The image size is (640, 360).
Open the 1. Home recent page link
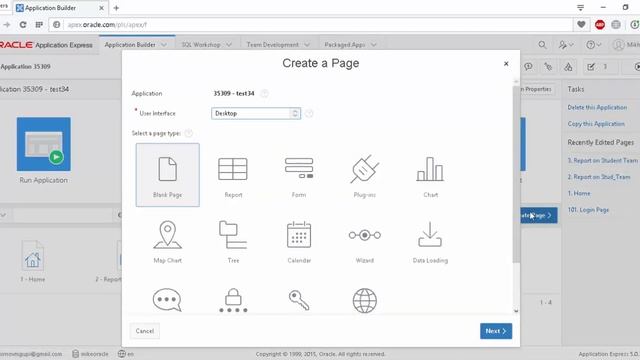click(x=579, y=193)
